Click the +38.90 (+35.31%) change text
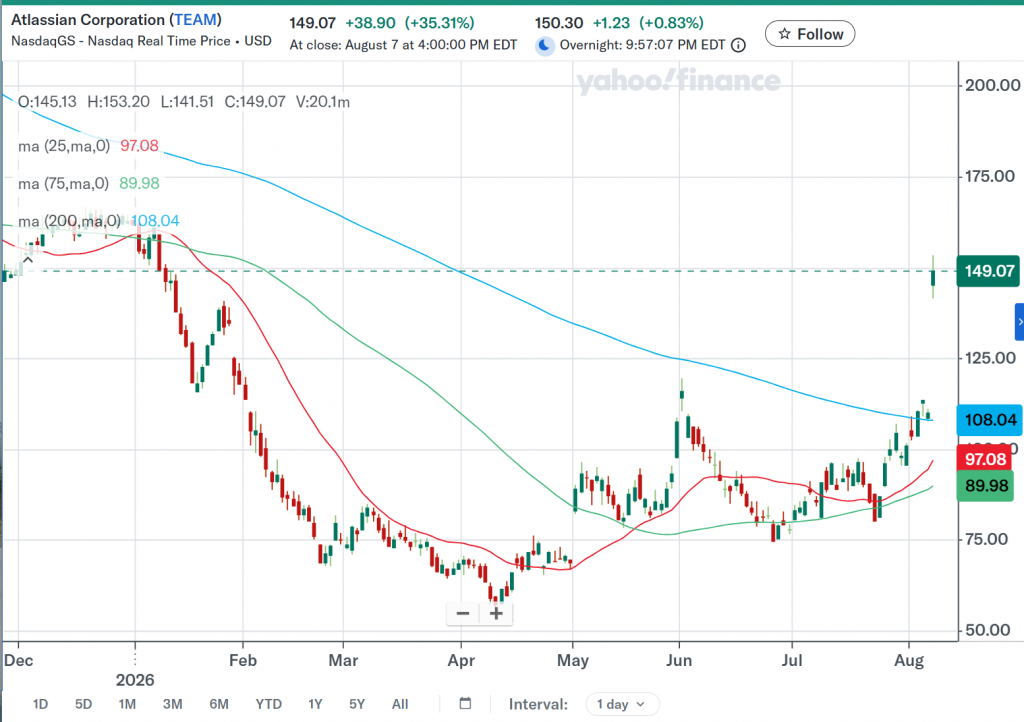The width and height of the screenshot is (1024, 722). point(409,23)
